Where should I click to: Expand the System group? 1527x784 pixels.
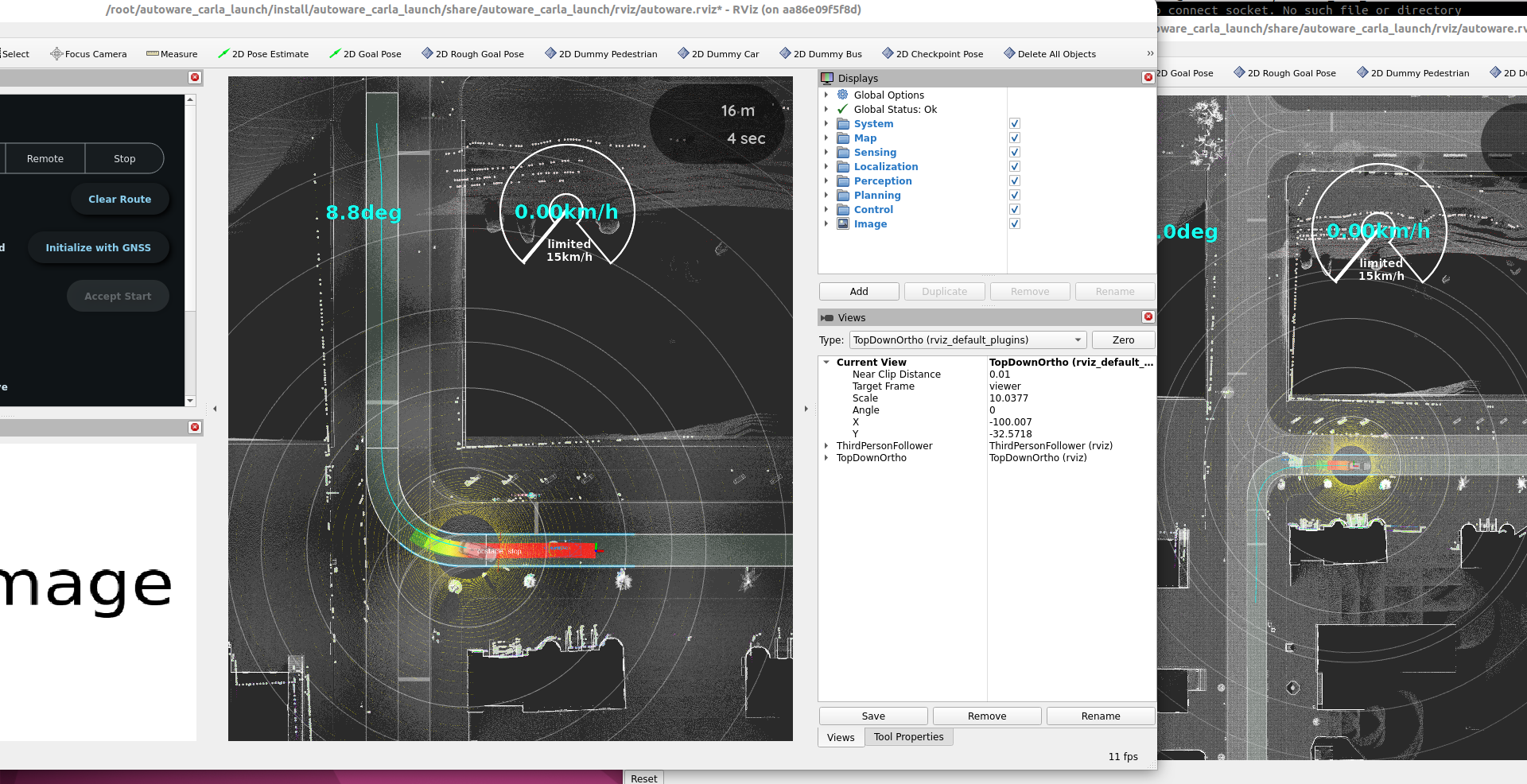(826, 123)
